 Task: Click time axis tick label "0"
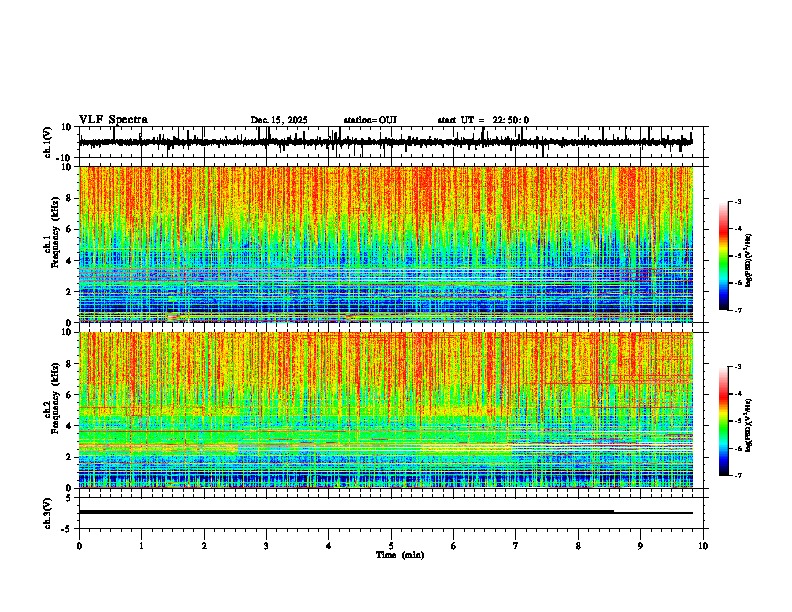[79, 546]
